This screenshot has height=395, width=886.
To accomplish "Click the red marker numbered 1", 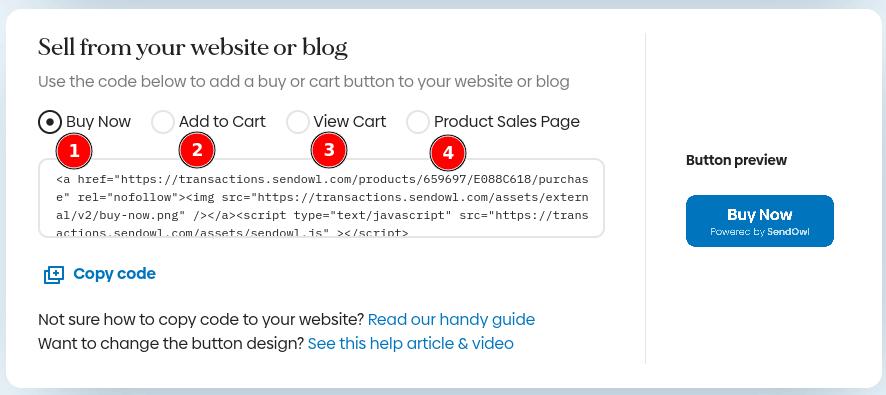I will 74,151.
